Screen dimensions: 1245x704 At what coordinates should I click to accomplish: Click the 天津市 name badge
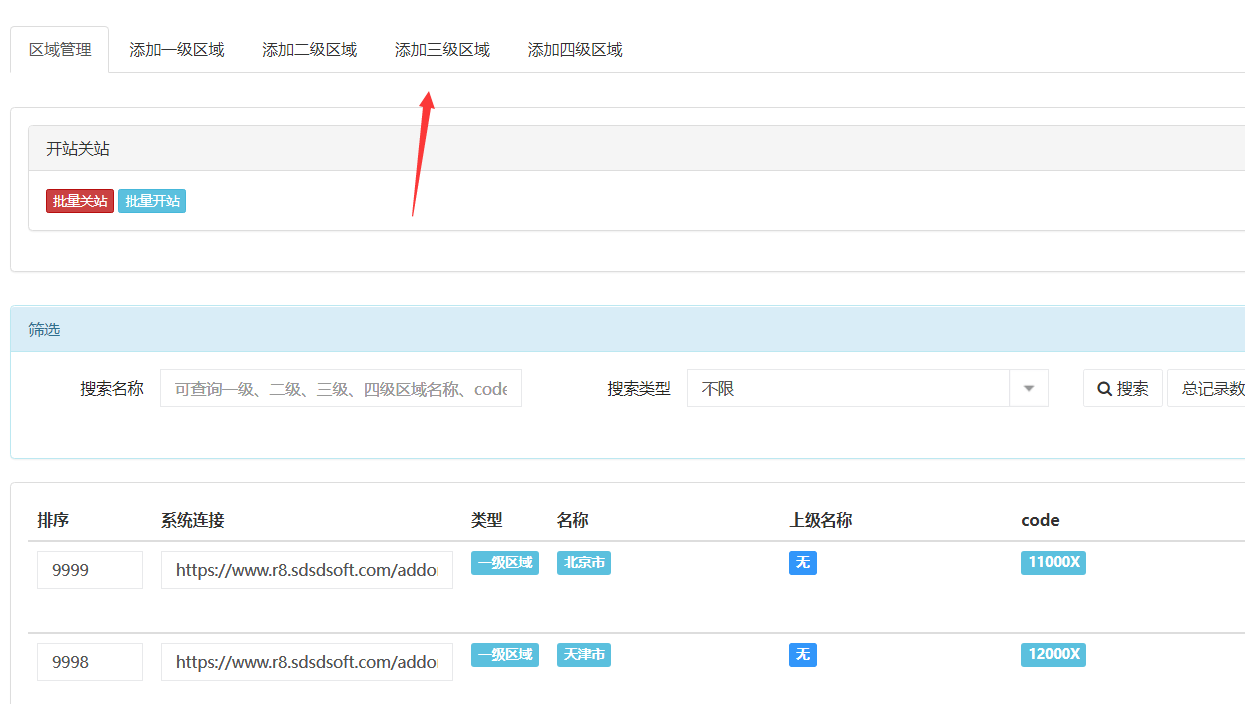(x=584, y=655)
